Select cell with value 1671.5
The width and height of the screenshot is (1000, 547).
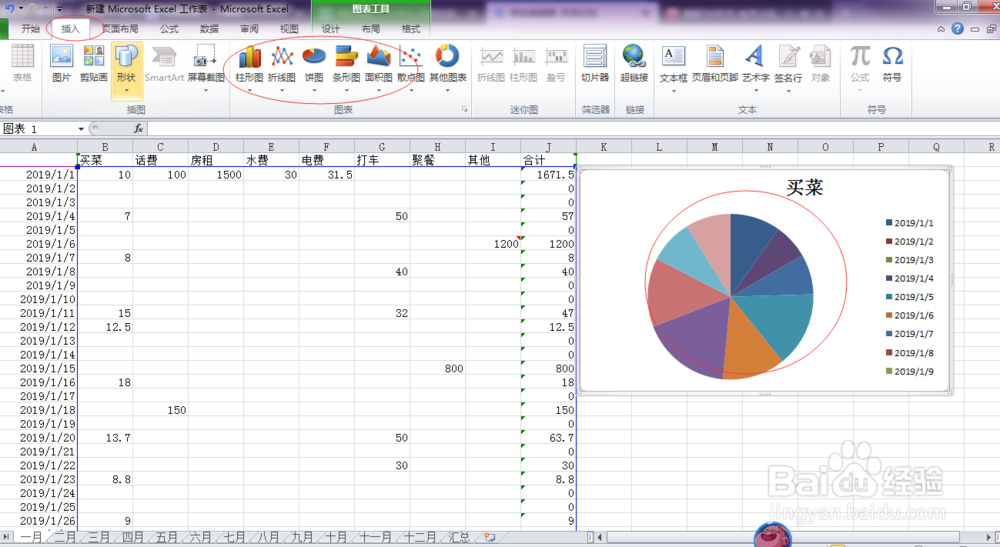point(548,175)
